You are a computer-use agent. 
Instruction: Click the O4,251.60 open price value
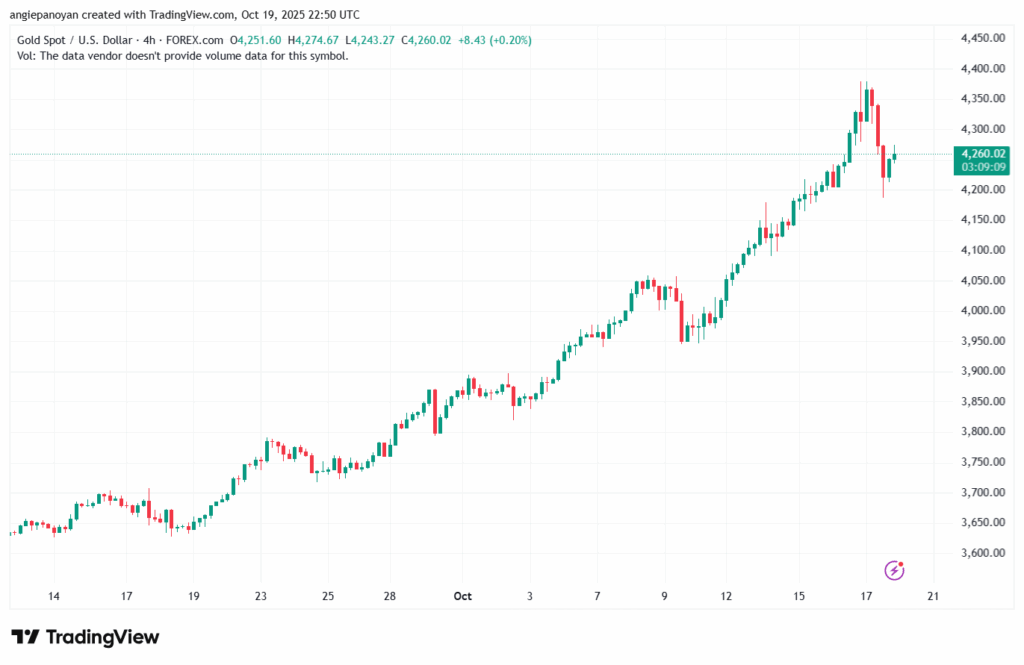[258, 40]
